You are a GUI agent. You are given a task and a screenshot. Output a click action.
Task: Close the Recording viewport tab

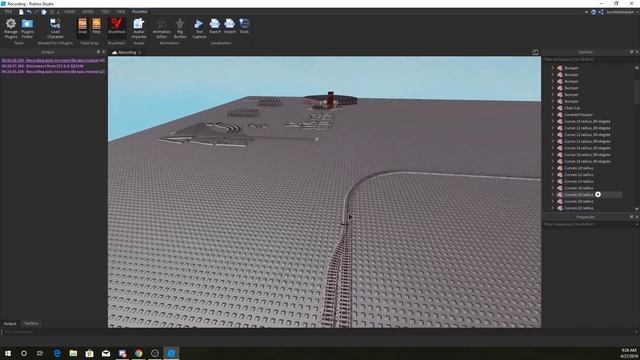click(x=140, y=53)
